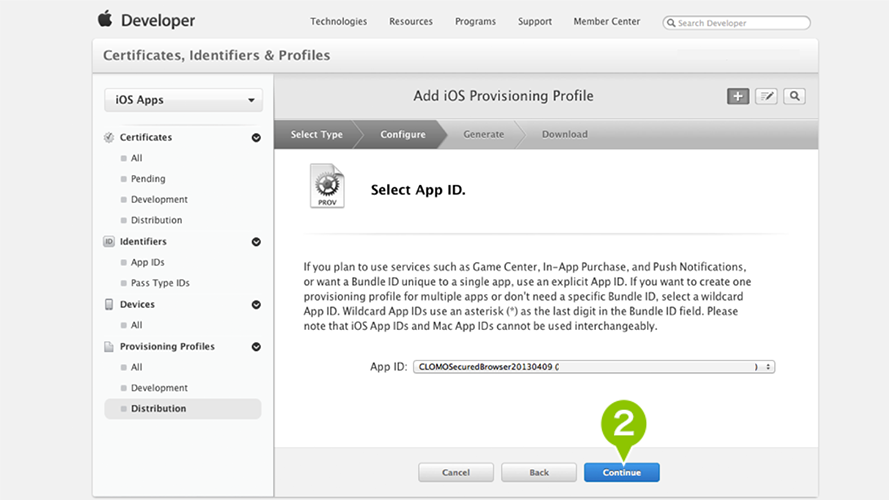The width and height of the screenshot is (889, 500).
Task: Click the Identifiers heading
Action: coord(143,241)
